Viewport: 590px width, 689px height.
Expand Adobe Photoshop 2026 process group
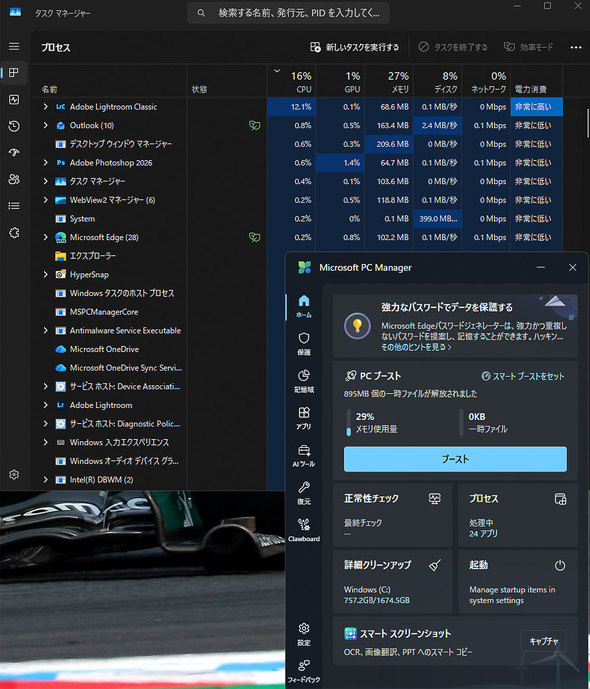pos(45,163)
